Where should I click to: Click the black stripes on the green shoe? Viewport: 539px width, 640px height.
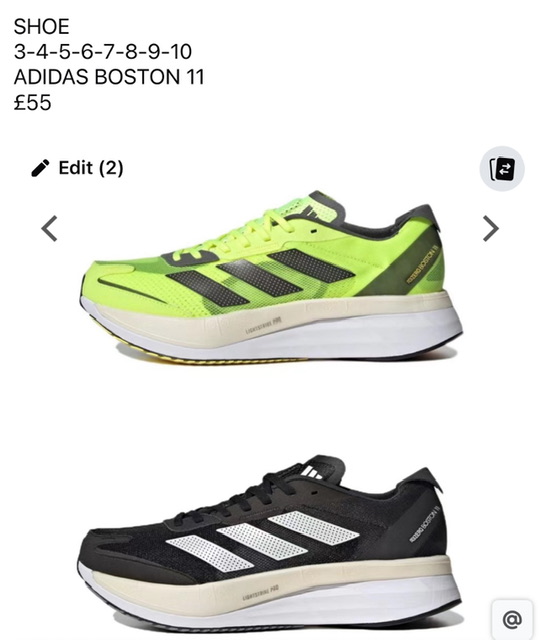261,278
